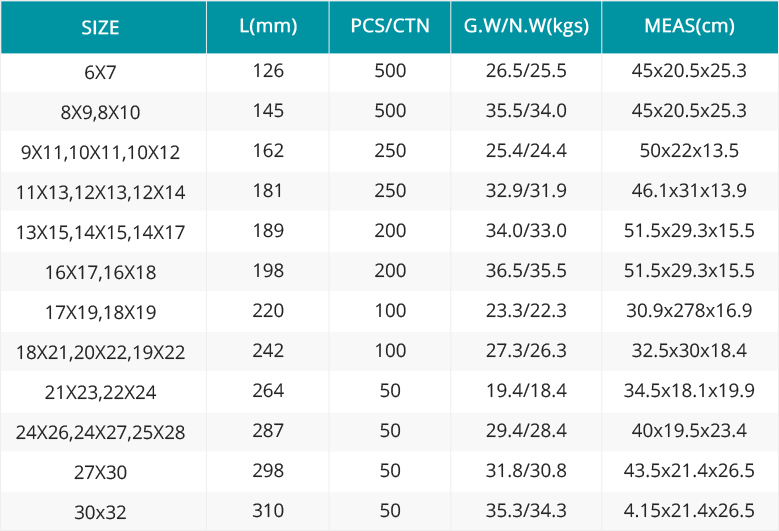Click length value 264

point(268,390)
